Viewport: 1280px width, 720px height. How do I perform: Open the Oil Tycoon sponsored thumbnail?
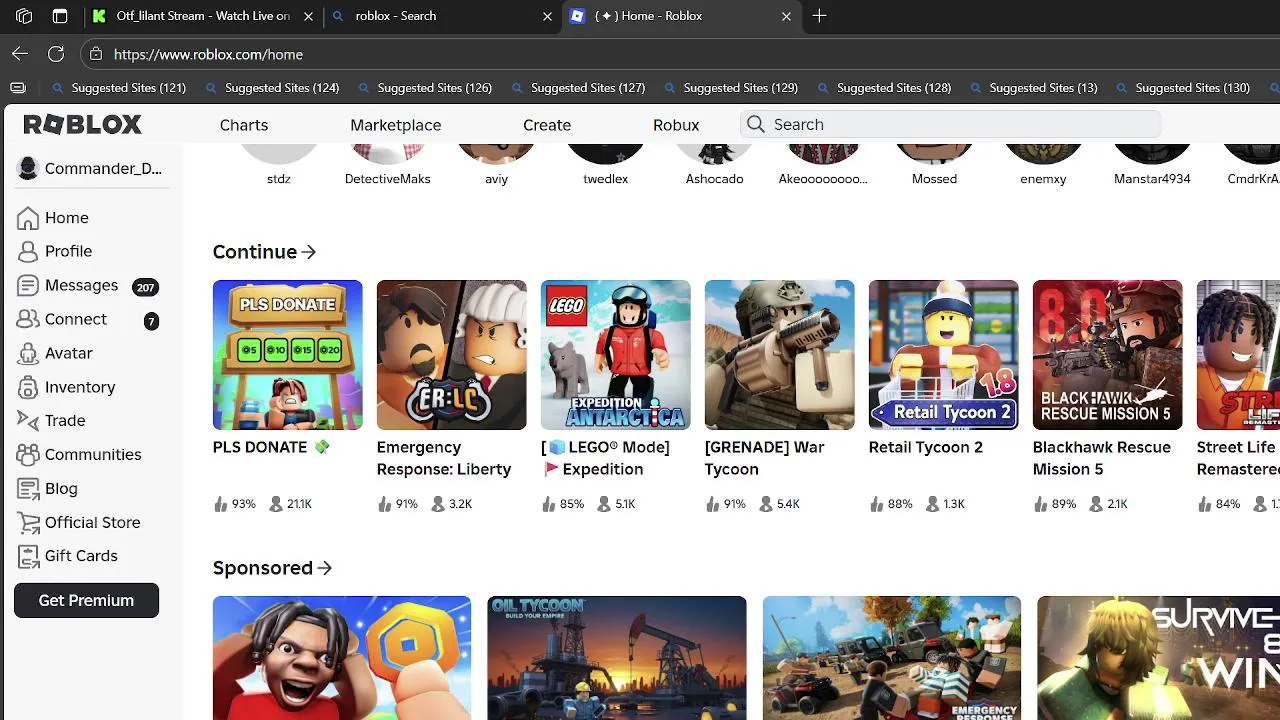[617, 658]
